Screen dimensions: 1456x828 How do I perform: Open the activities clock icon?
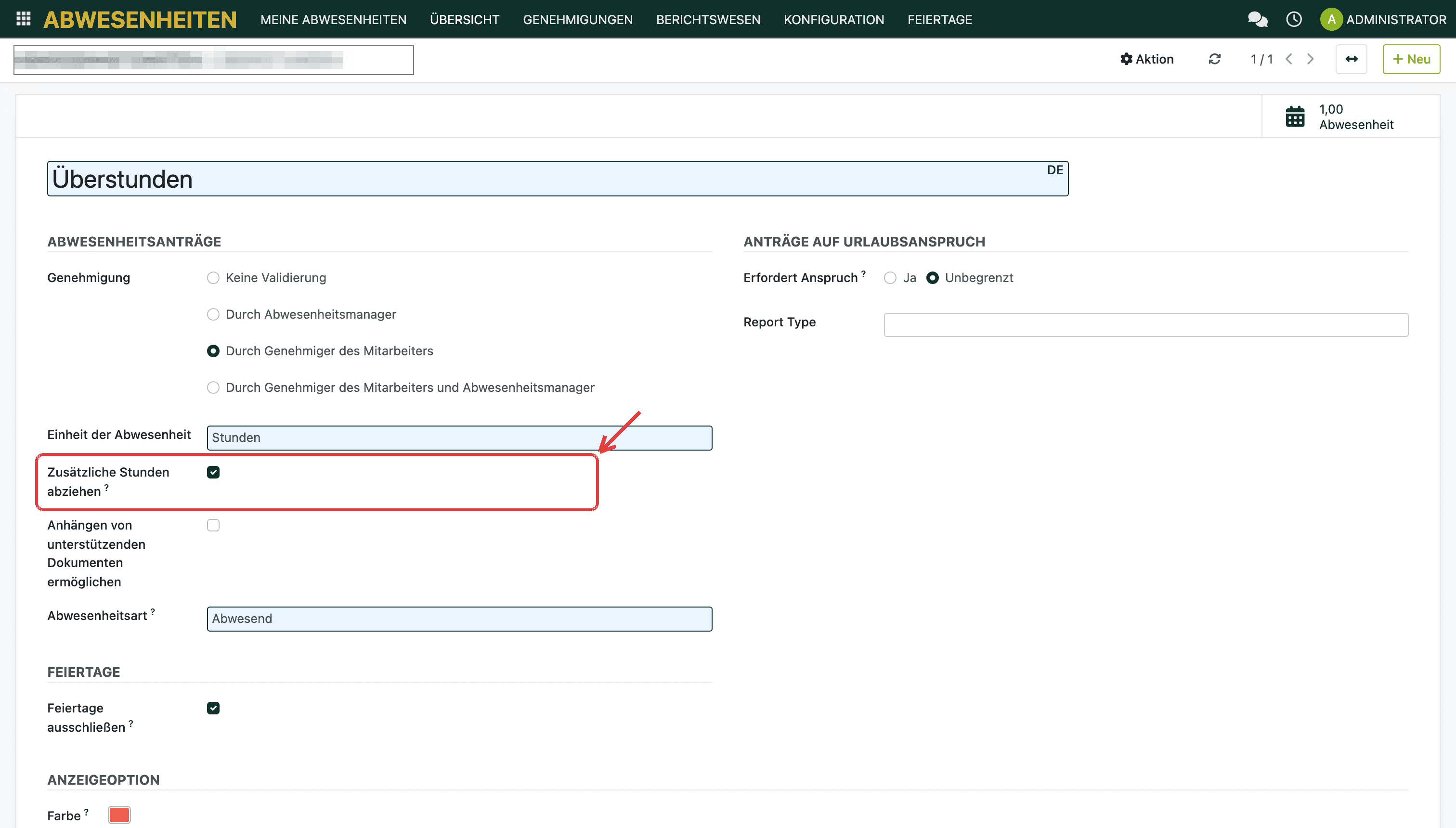pyautogui.click(x=1294, y=19)
